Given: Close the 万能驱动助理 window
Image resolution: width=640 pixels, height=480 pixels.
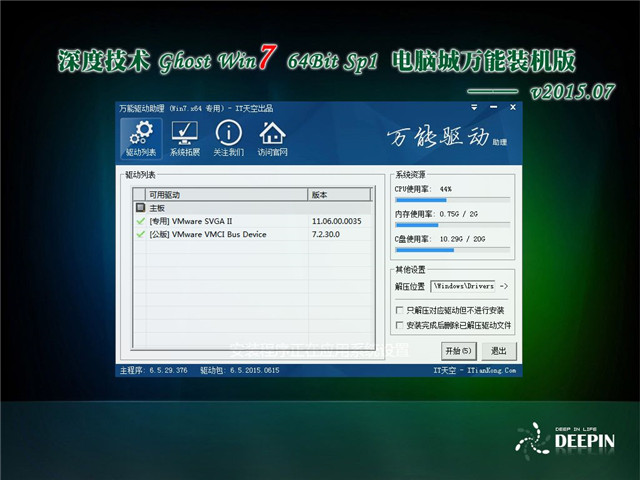Looking at the screenshot, I should coord(513,107).
